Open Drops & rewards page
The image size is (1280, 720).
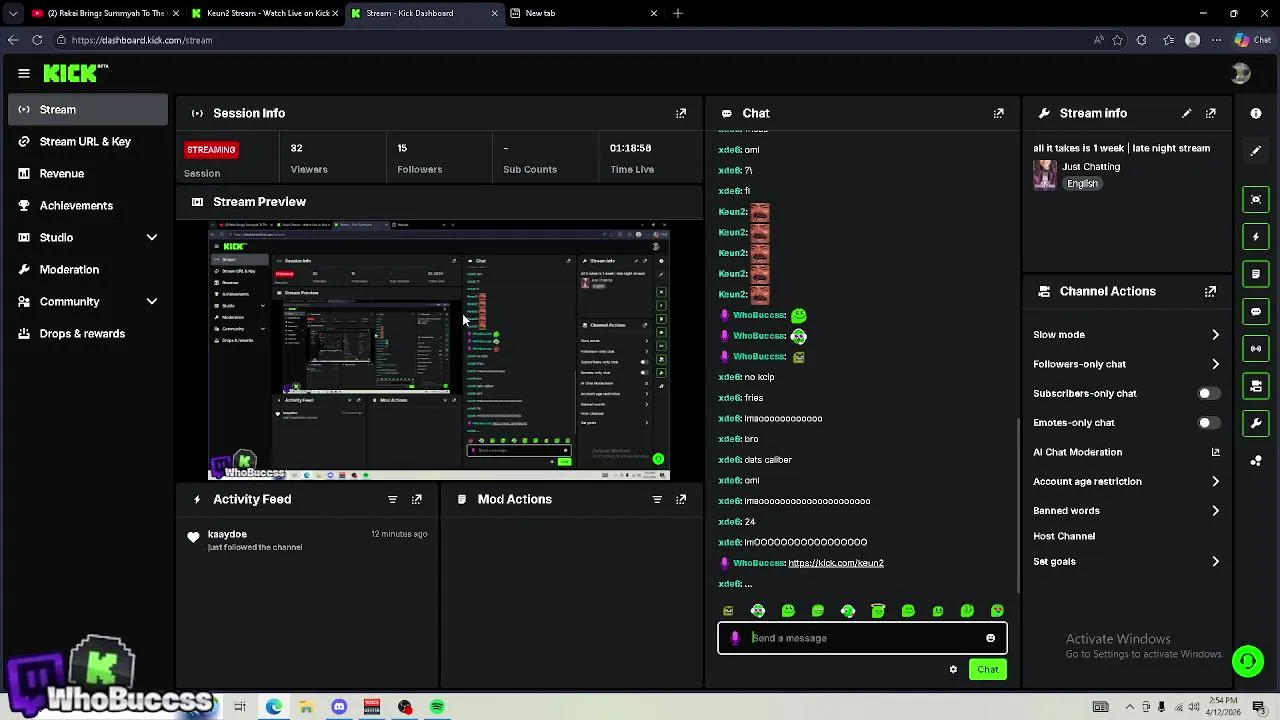88,334
